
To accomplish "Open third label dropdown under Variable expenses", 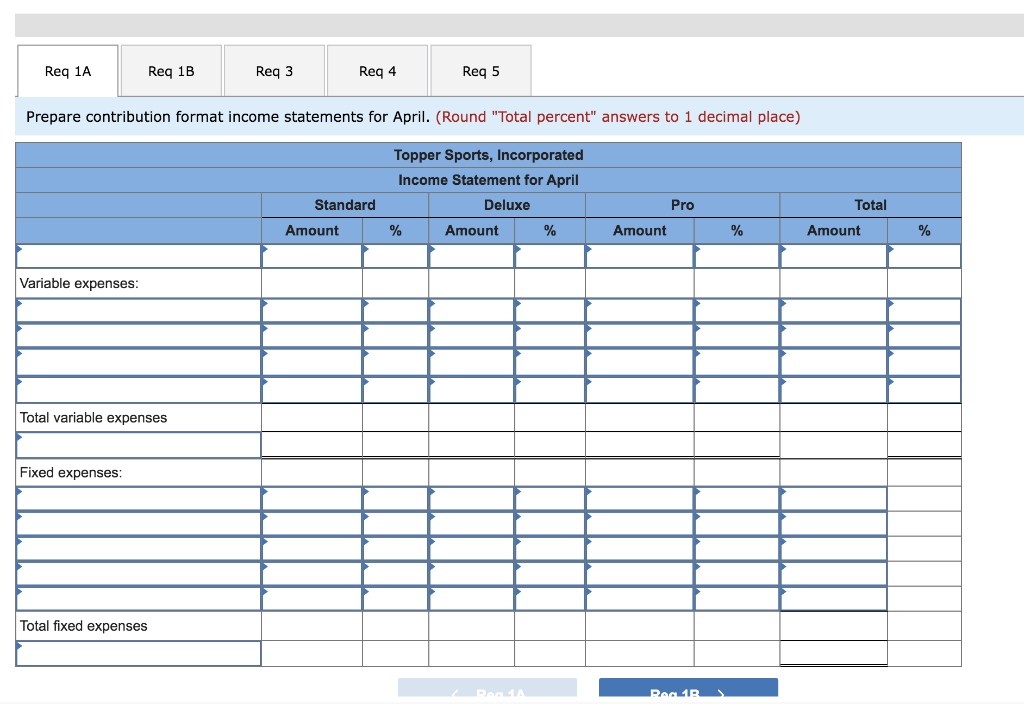I will [x=138, y=362].
